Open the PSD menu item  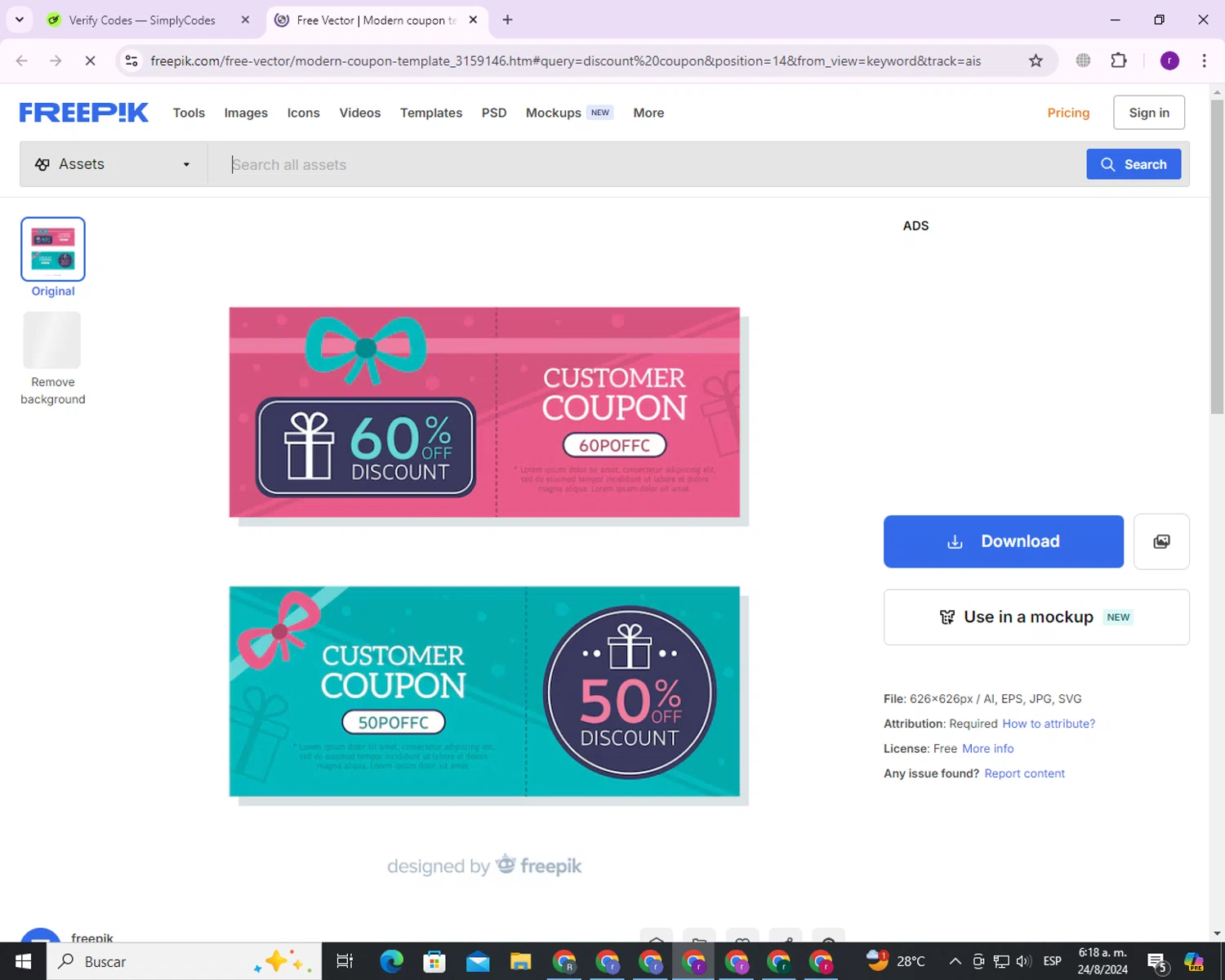click(494, 113)
